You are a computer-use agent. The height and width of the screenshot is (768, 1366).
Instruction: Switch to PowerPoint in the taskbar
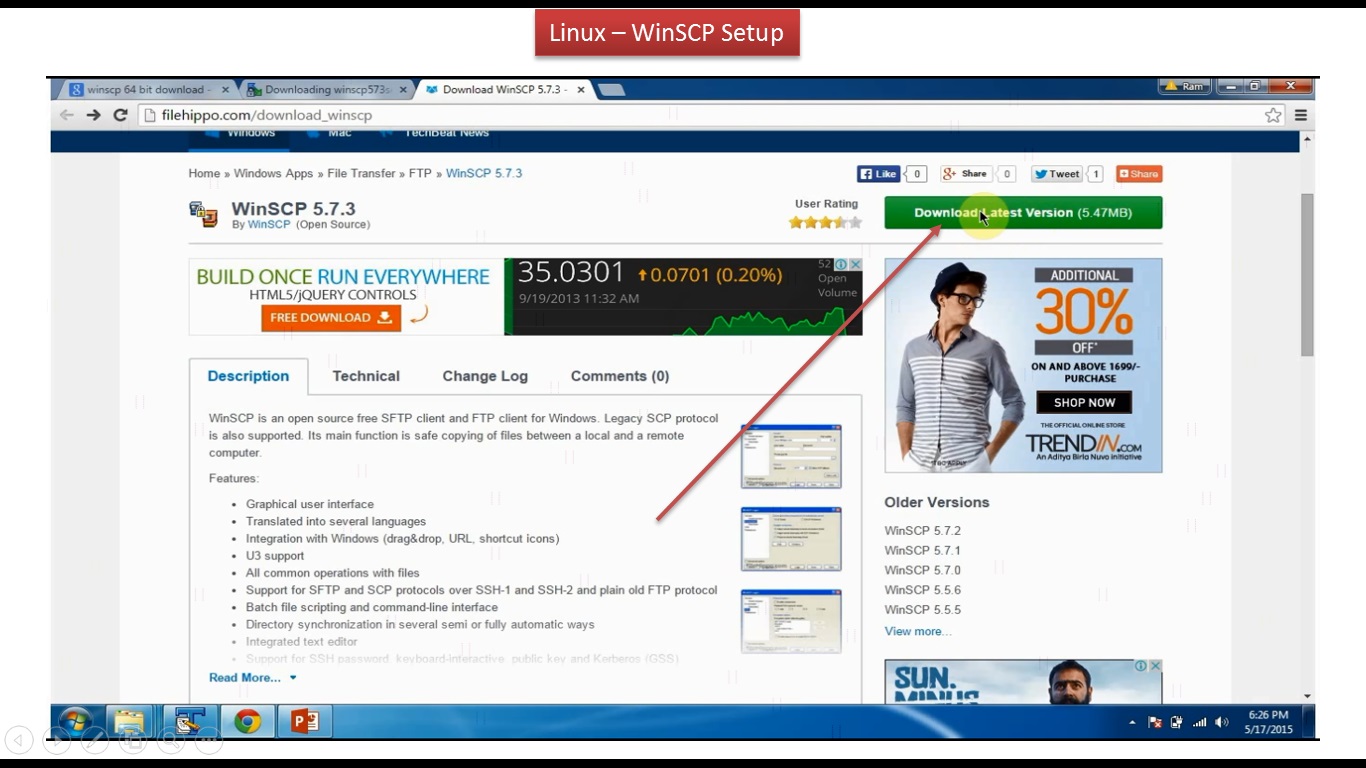pos(305,721)
